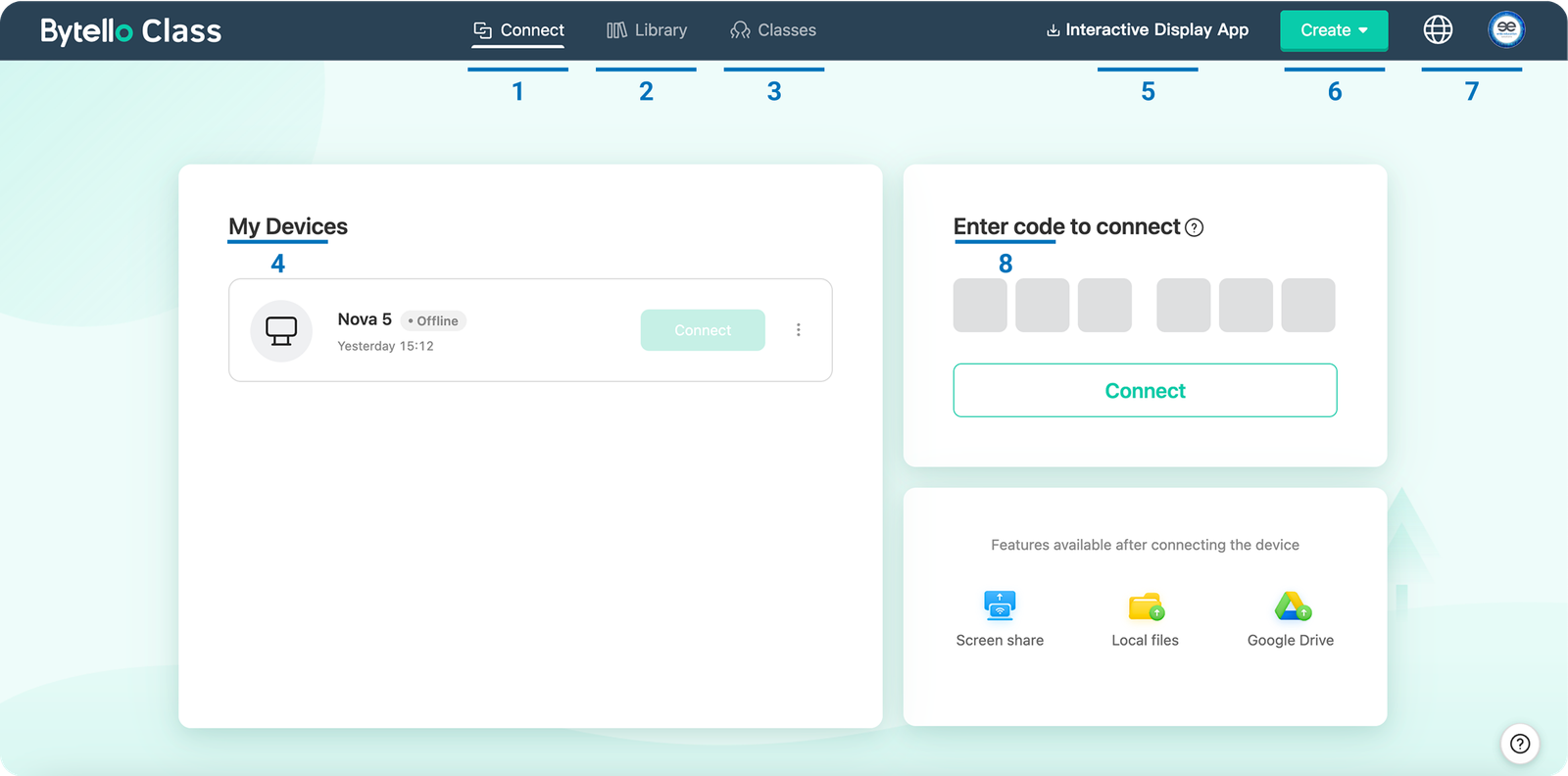Switch to the Connect tab
The image size is (1568, 776).
[518, 30]
